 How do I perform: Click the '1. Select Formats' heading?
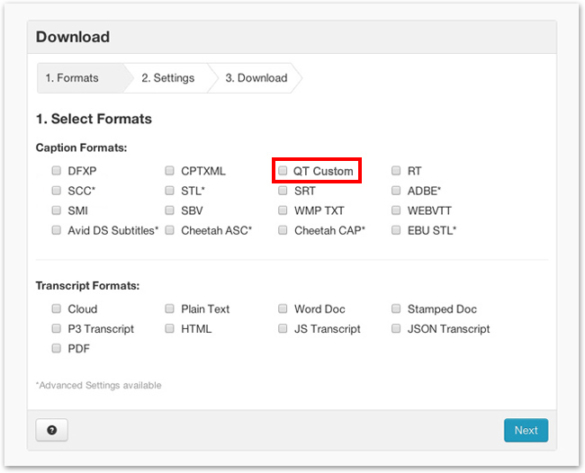(94, 119)
